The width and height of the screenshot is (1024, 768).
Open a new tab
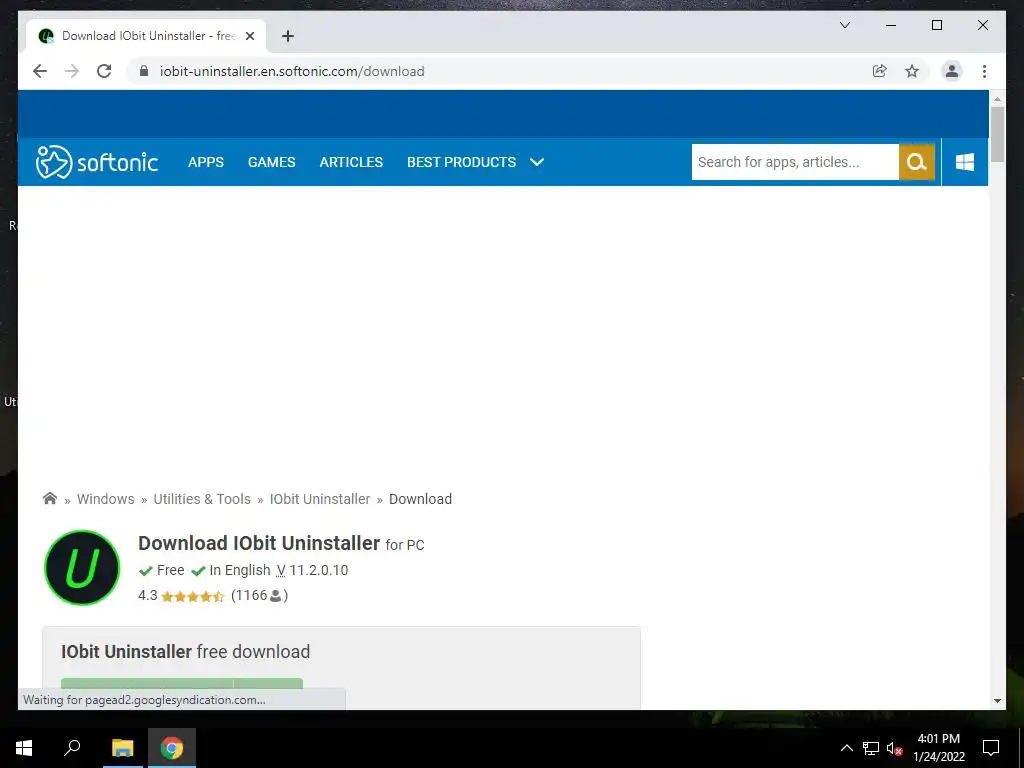click(x=288, y=36)
